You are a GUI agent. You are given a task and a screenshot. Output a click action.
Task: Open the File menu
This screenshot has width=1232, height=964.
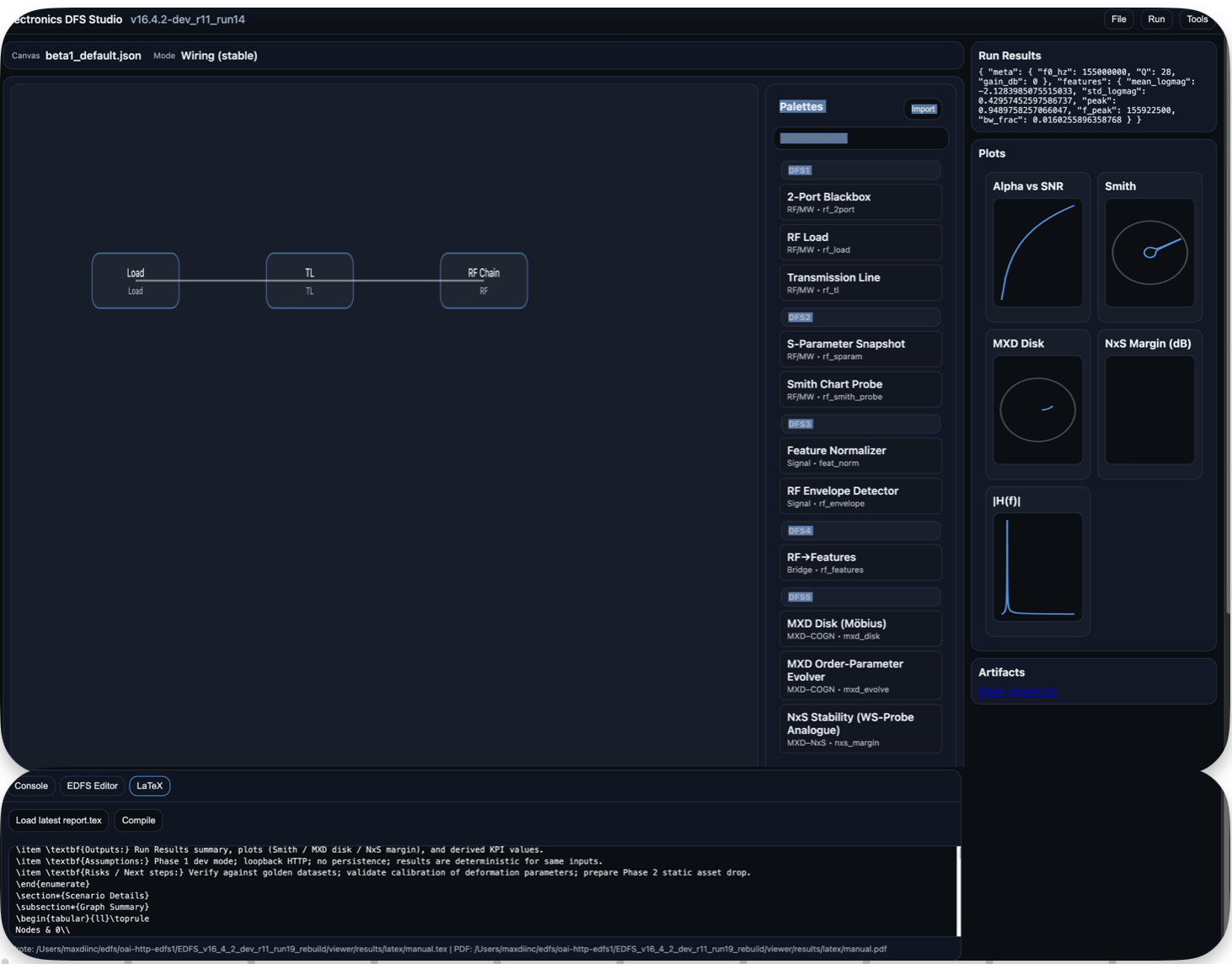(x=1118, y=19)
